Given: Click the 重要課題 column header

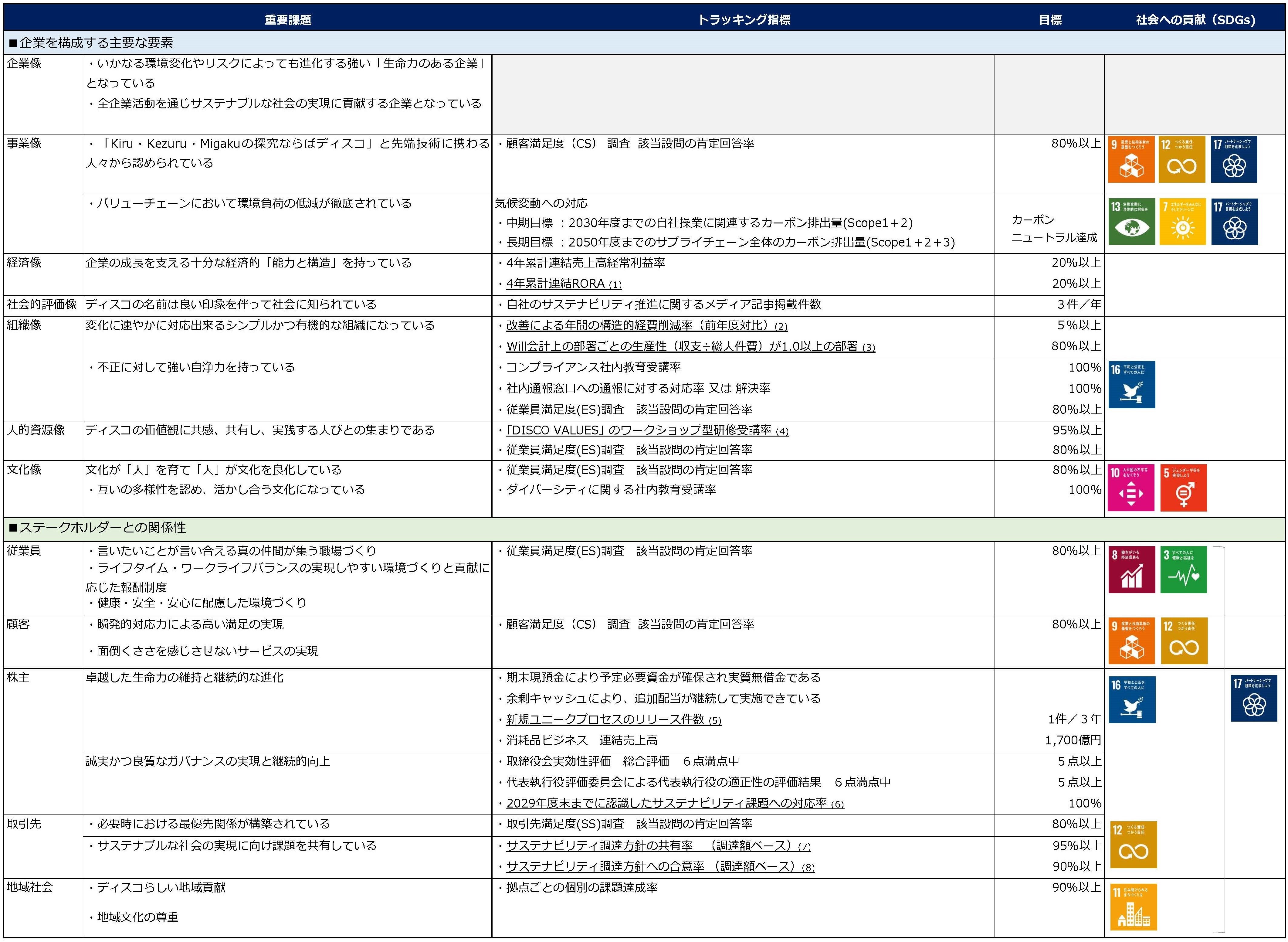Looking at the screenshot, I should coord(288,20).
